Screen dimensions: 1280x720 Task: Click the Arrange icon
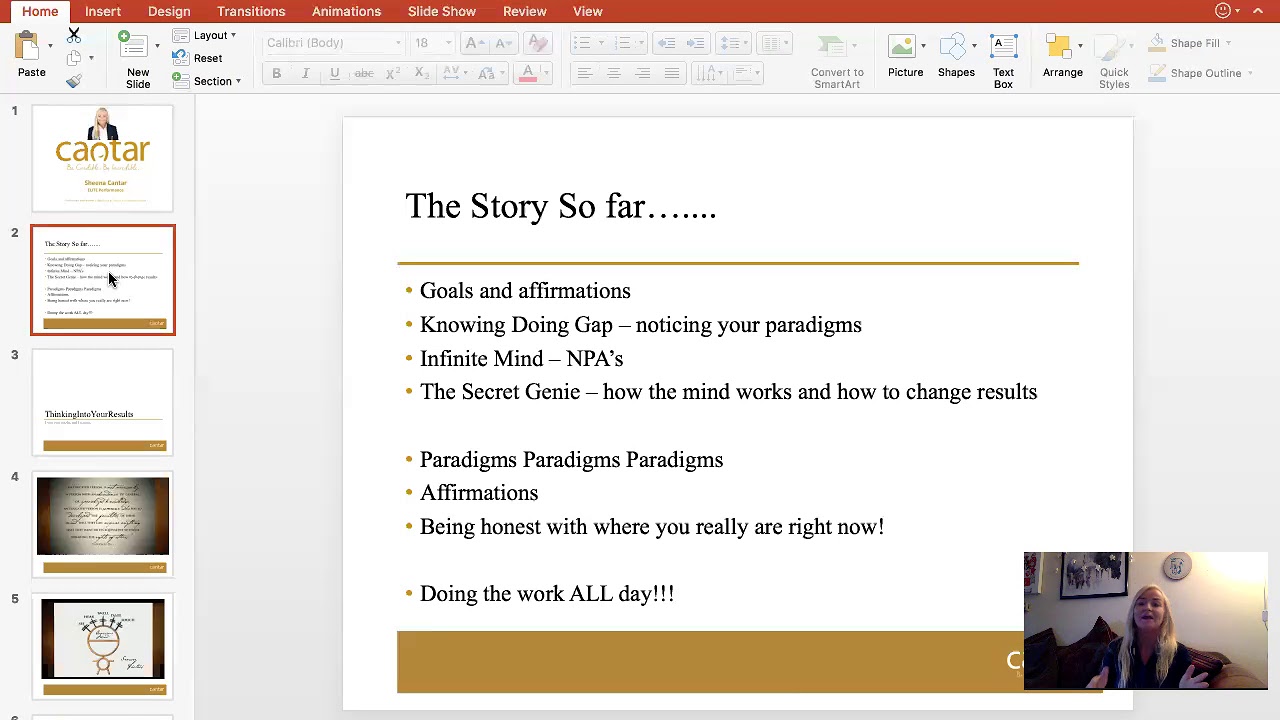coord(1059,47)
